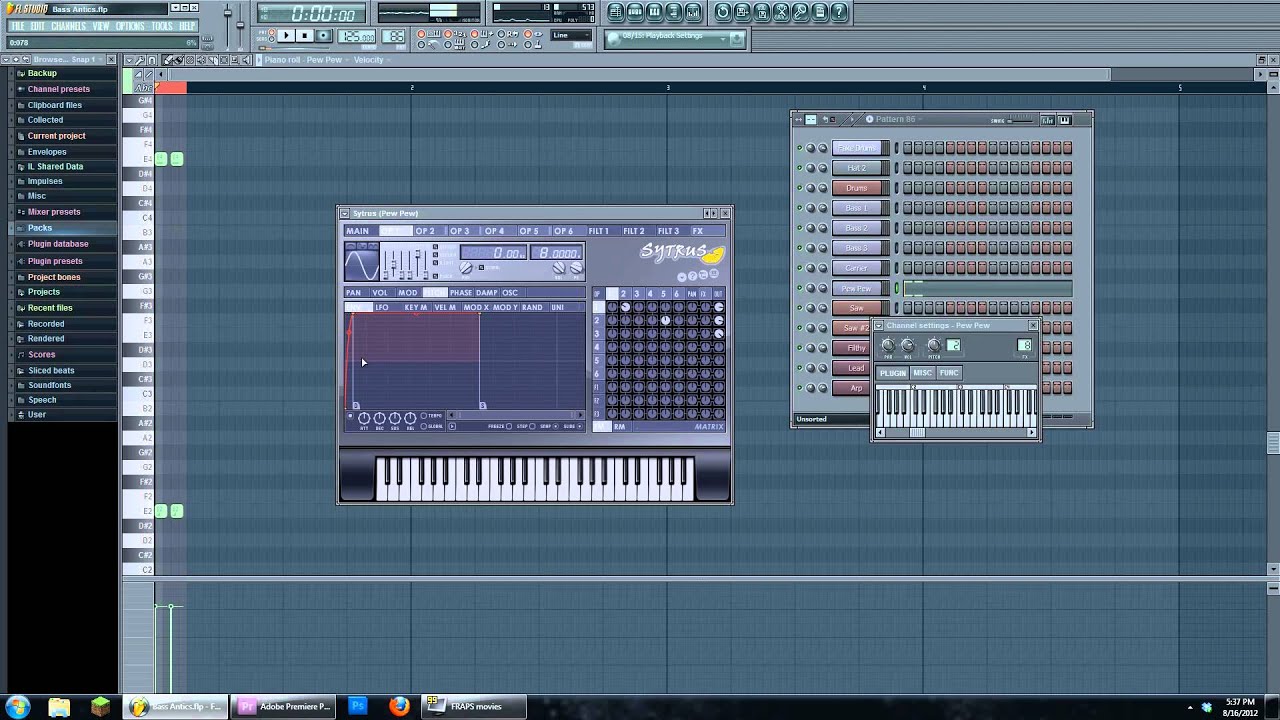The width and height of the screenshot is (1280, 720).
Task: Select RM mode in Sytrus matrix
Action: pyautogui.click(x=620, y=427)
